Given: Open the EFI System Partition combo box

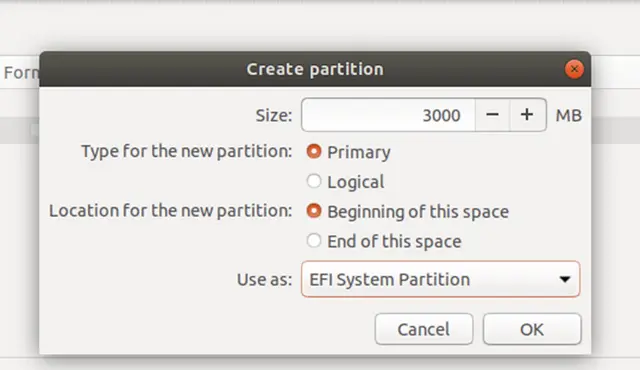Looking at the screenshot, I should pos(440,279).
